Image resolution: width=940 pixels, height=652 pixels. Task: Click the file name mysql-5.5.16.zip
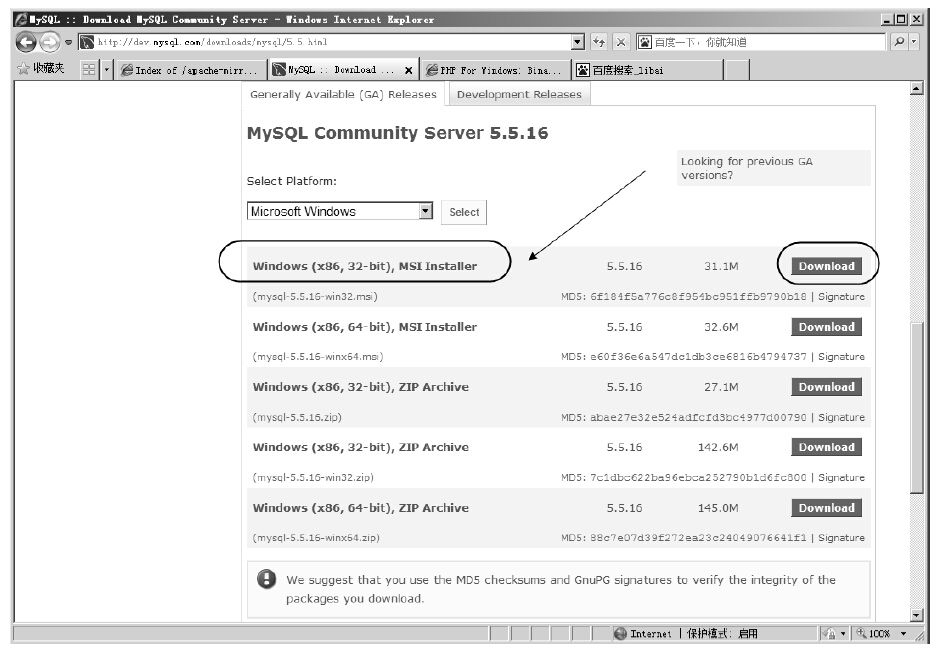(297, 417)
